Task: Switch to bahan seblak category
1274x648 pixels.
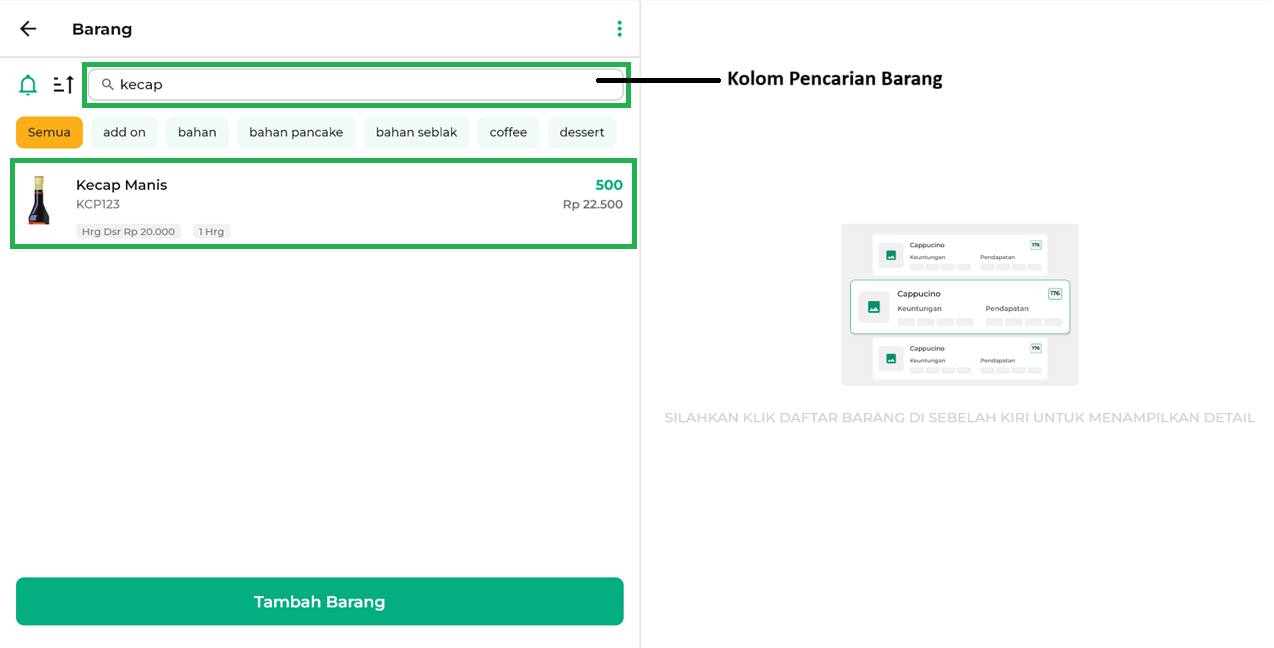Action: click(416, 132)
